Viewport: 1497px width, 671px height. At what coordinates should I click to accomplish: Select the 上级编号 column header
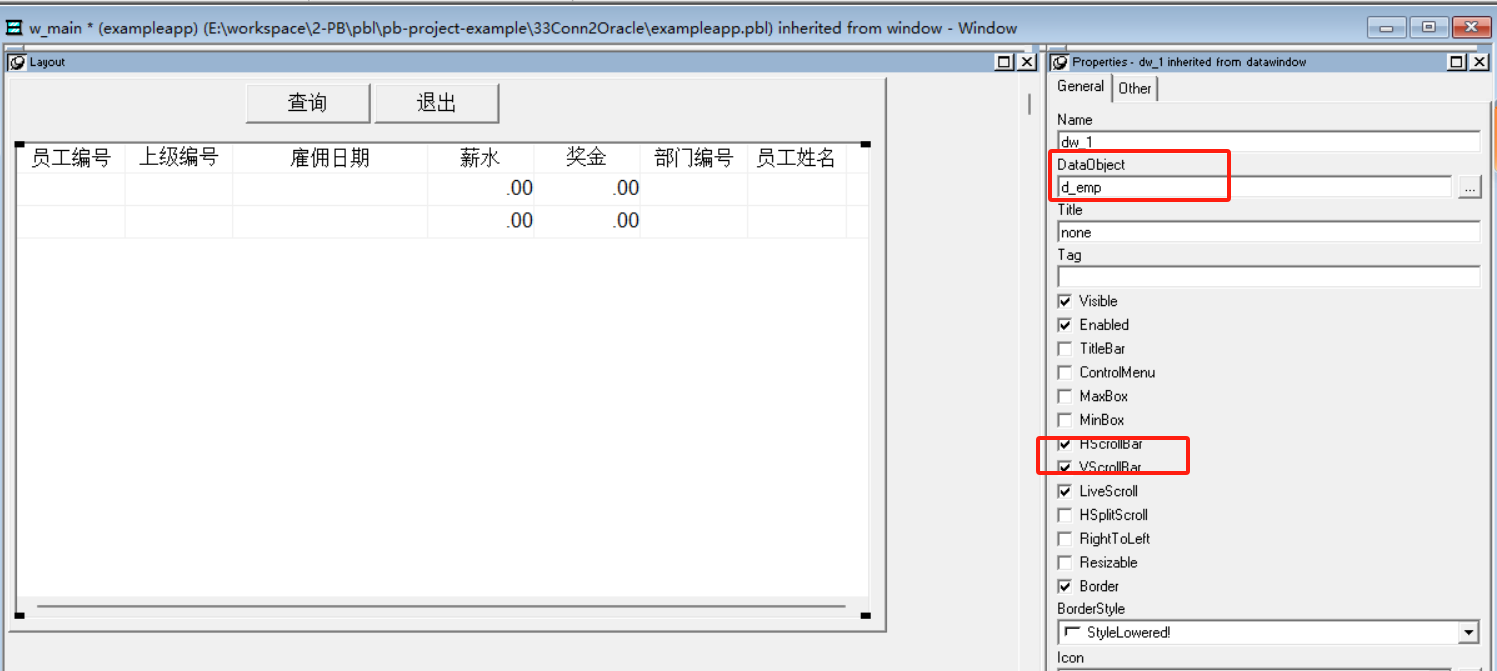tap(178, 158)
